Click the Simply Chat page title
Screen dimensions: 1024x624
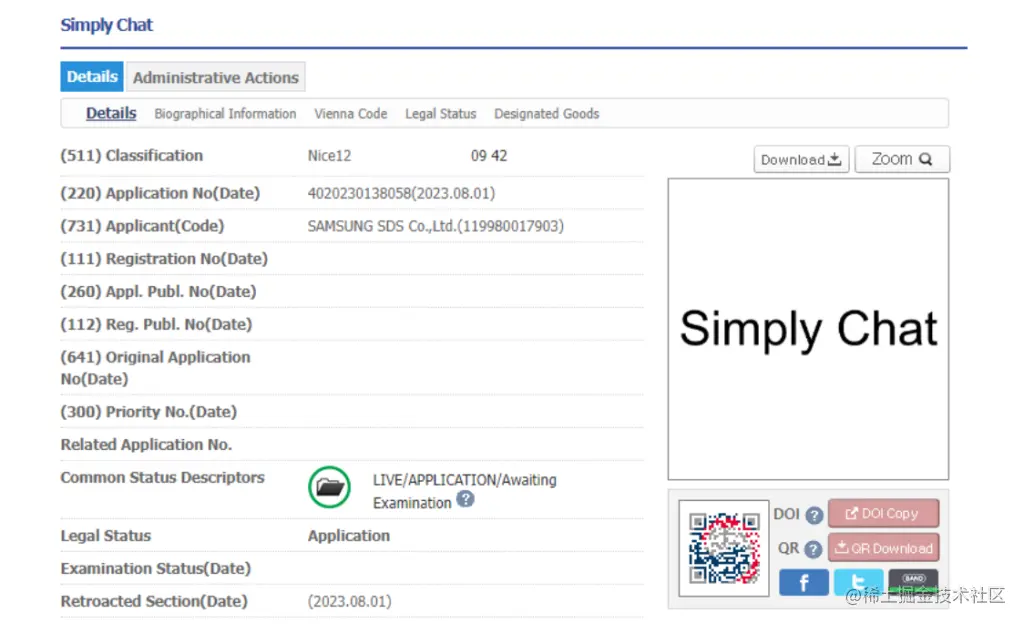106,25
